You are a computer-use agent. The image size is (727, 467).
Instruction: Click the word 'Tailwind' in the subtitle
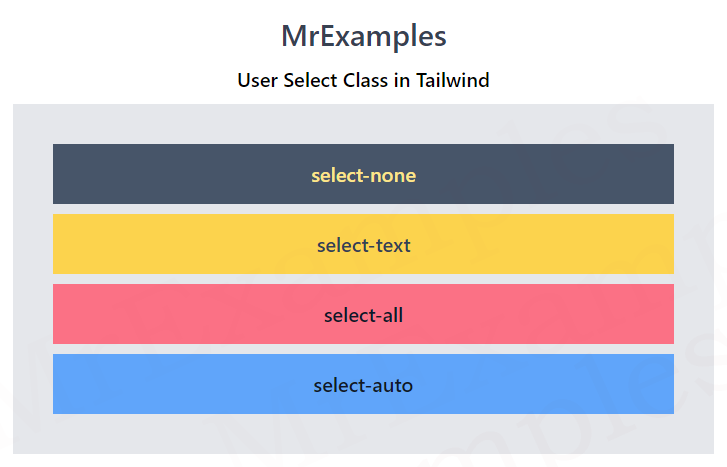click(453, 80)
